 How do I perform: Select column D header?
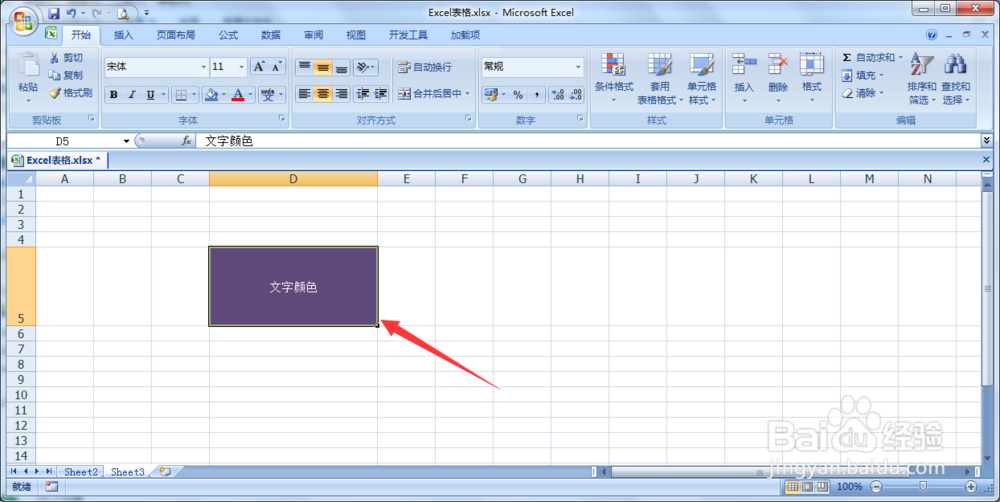(293, 179)
